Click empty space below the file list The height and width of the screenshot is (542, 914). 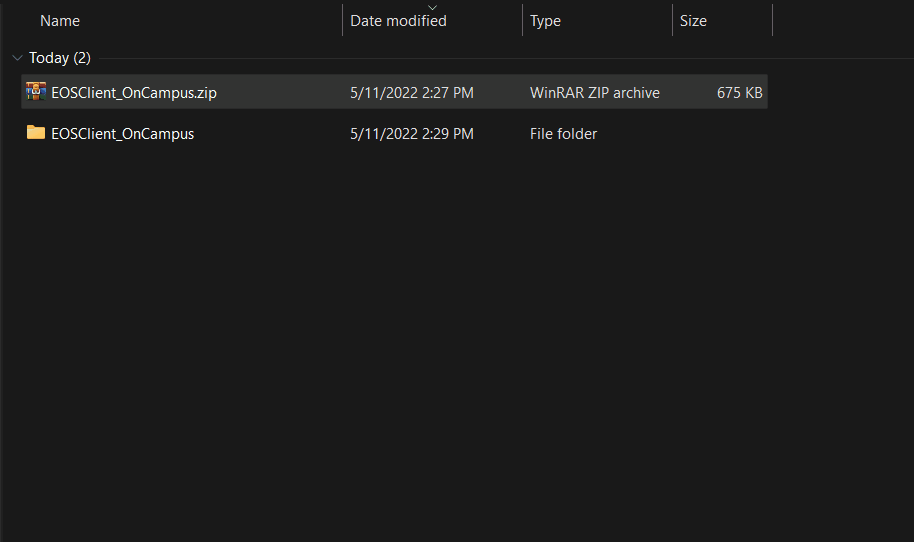click(x=450, y=350)
